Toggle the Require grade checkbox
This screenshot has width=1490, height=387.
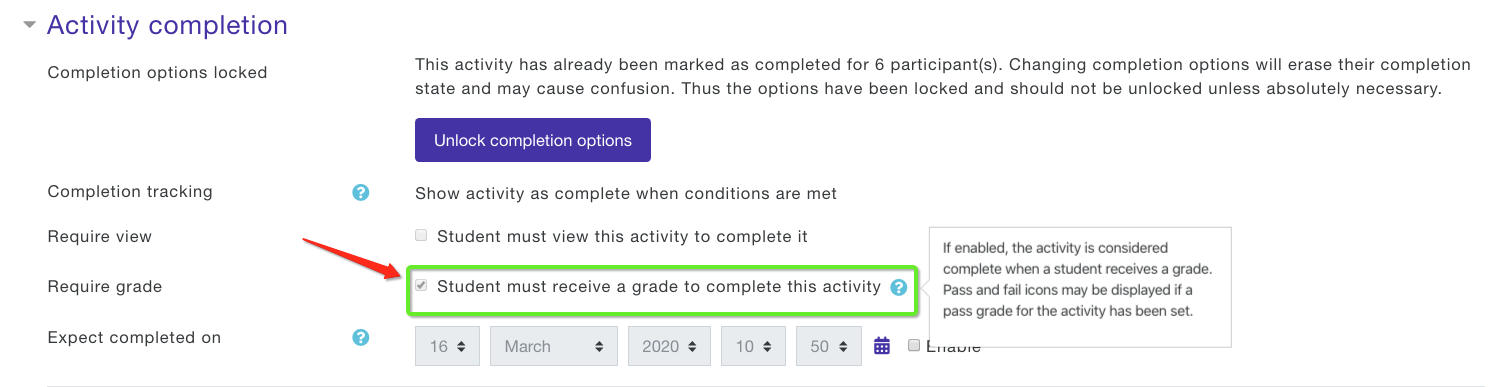coord(421,286)
